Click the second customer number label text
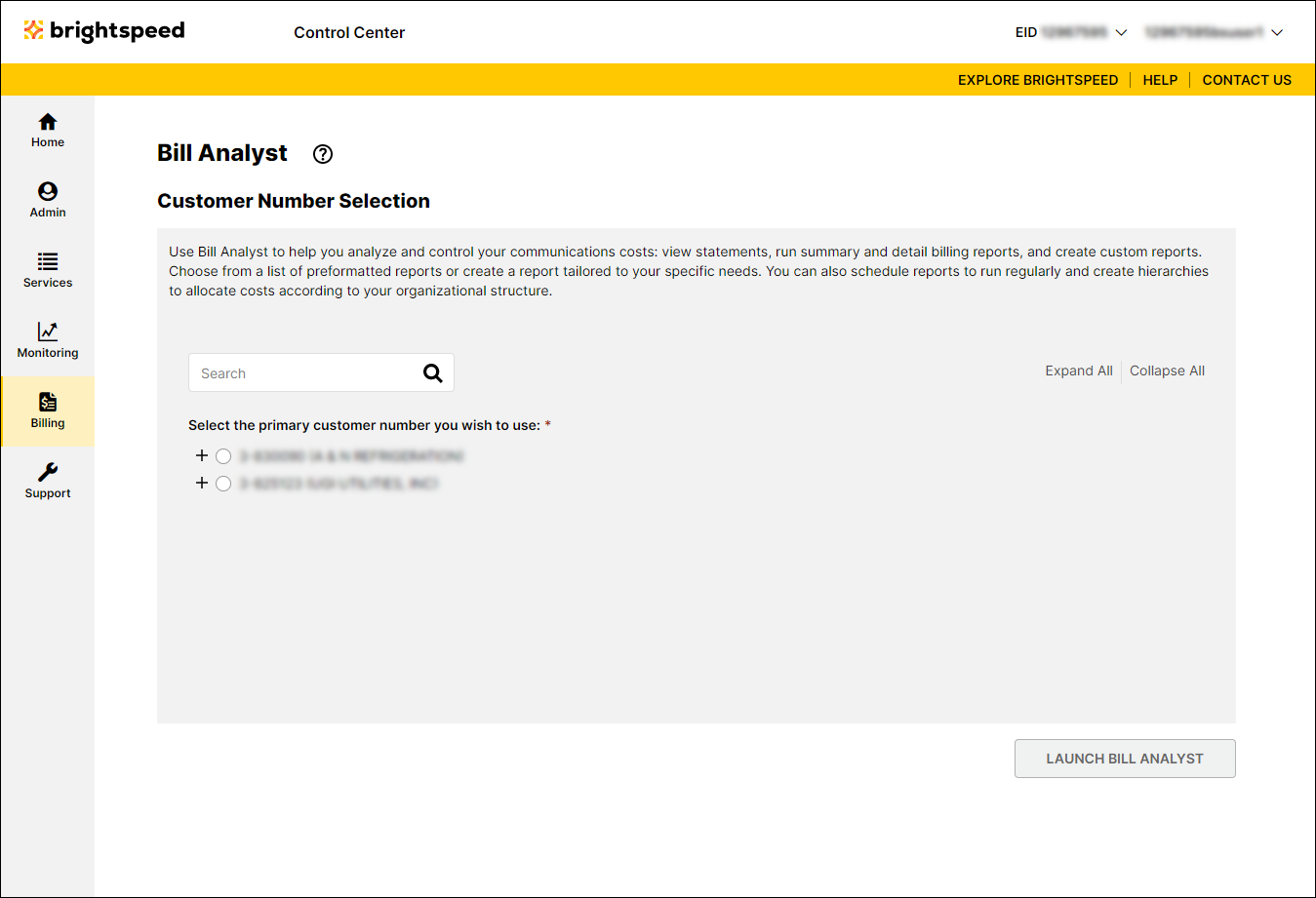 (x=339, y=484)
